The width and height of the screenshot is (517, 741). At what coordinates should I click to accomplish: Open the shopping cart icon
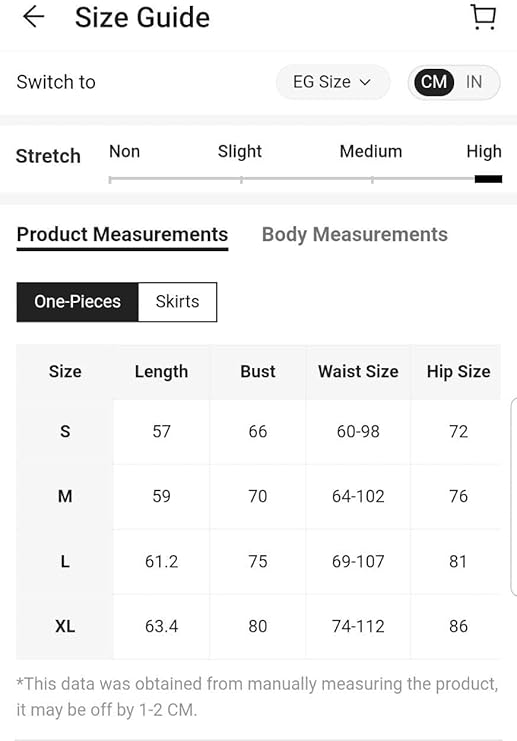coord(483,17)
